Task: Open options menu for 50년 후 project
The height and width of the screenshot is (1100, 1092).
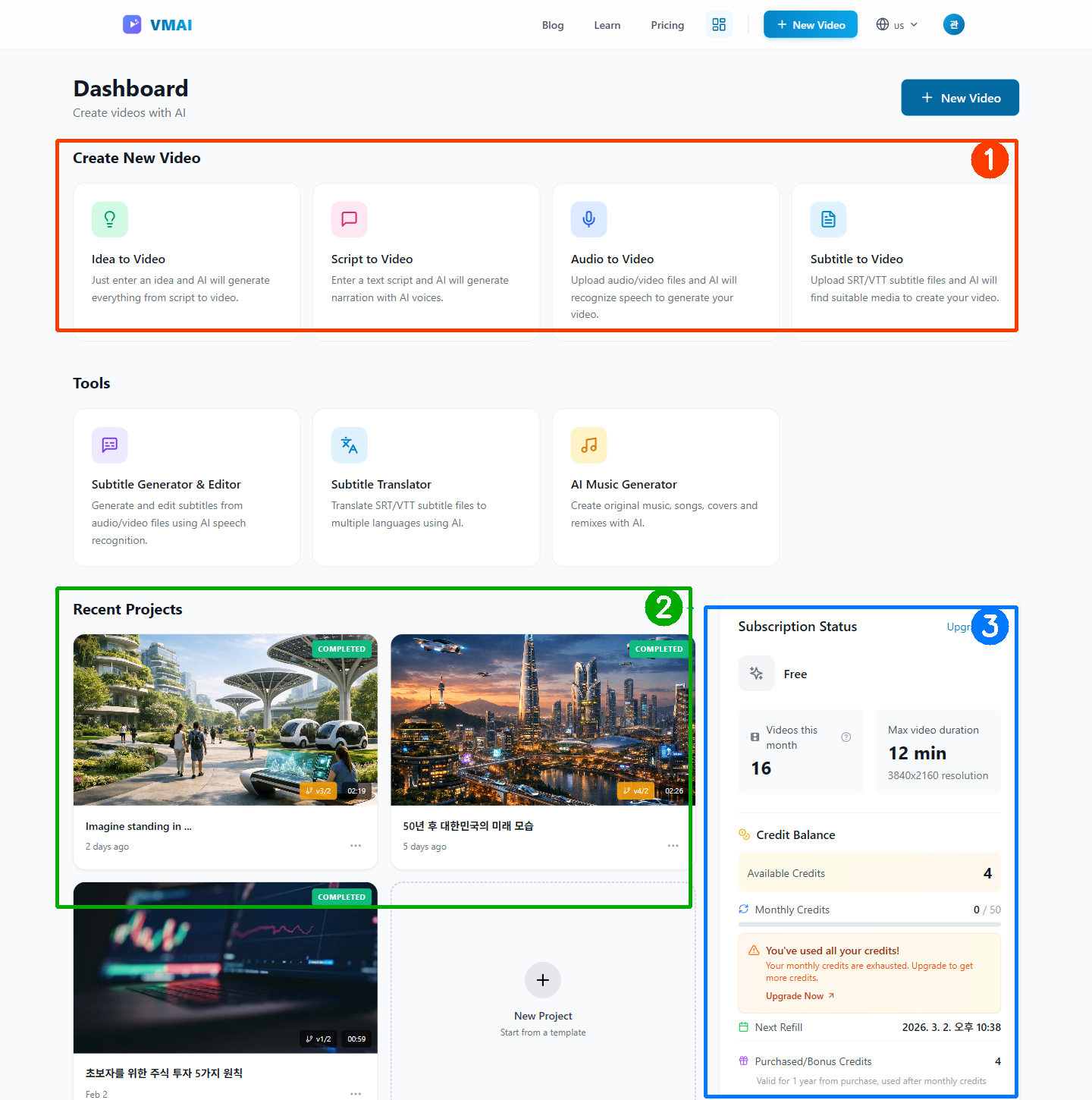Action: pyautogui.click(x=673, y=845)
